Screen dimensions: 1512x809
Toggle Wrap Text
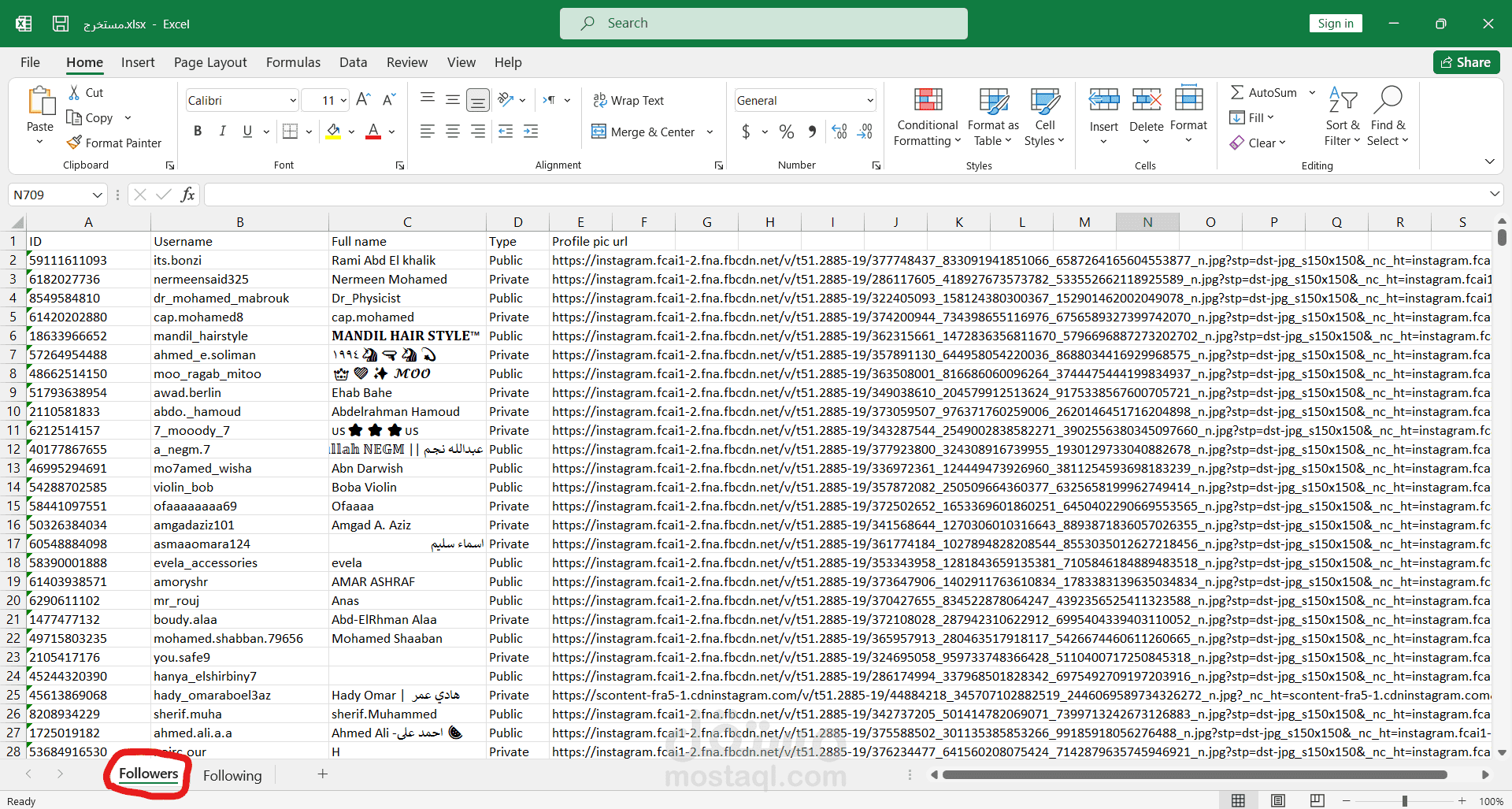[x=628, y=100]
